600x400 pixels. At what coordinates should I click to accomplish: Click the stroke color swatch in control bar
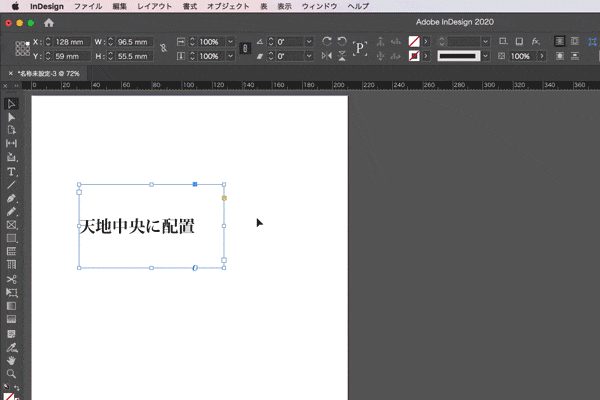pyautogui.click(x=414, y=56)
